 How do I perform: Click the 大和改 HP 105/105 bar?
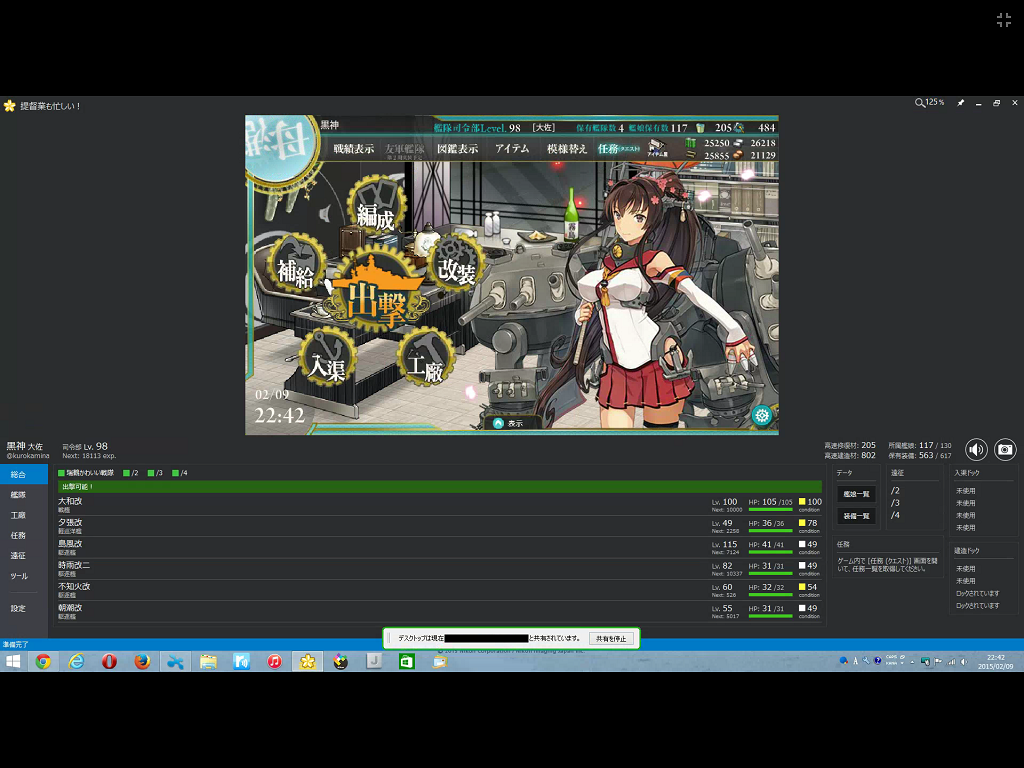[770, 509]
